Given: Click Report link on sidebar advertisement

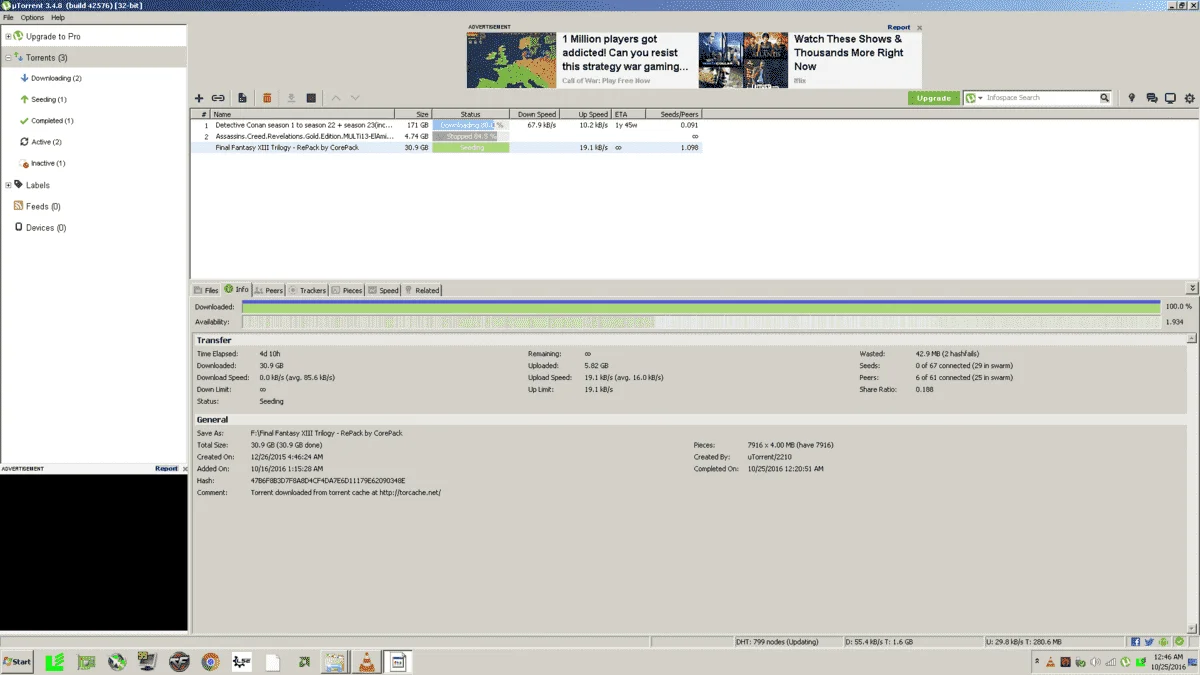Looking at the screenshot, I should [x=166, y=469].
